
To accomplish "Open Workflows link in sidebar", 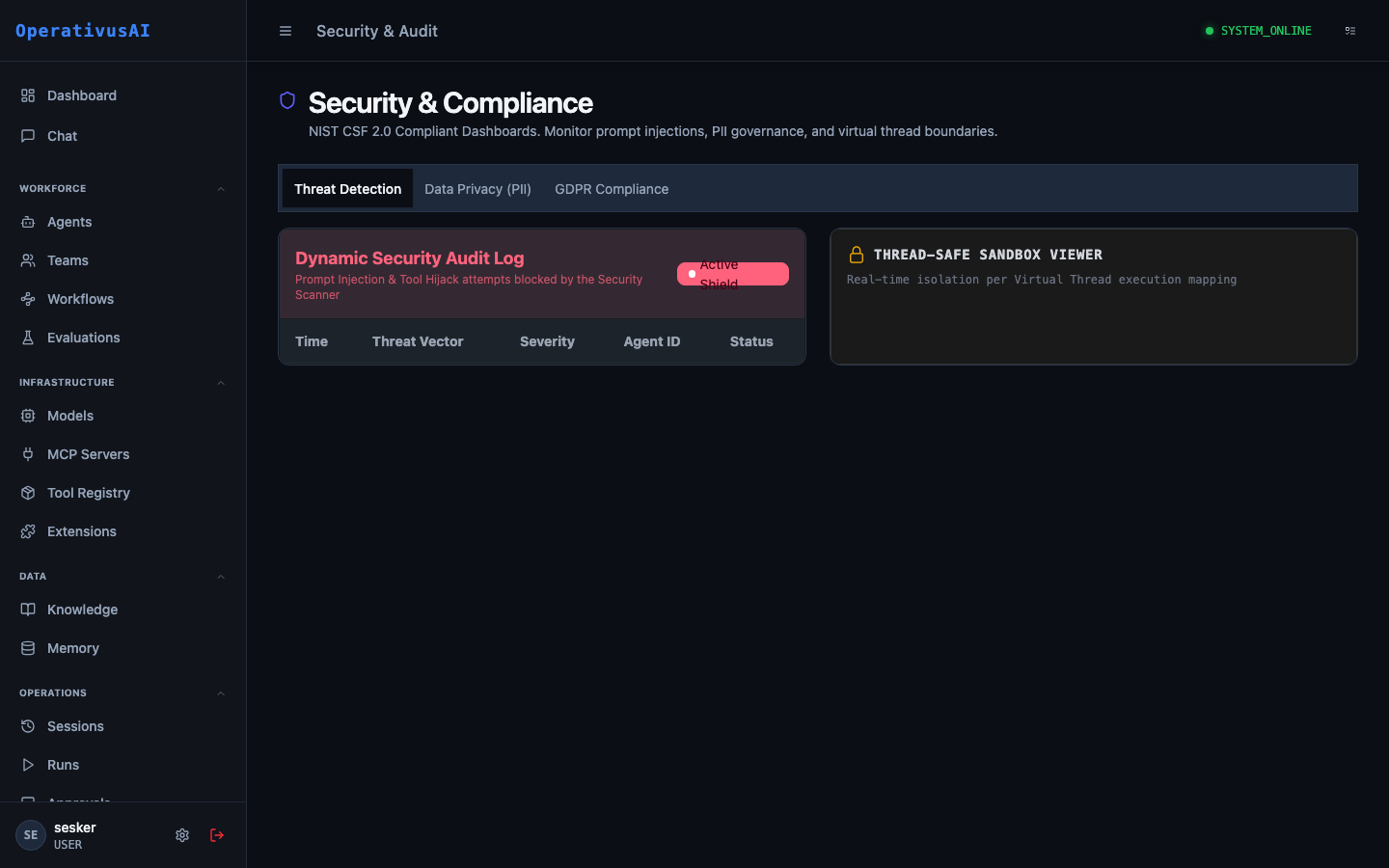I will (x=123, y=299).
